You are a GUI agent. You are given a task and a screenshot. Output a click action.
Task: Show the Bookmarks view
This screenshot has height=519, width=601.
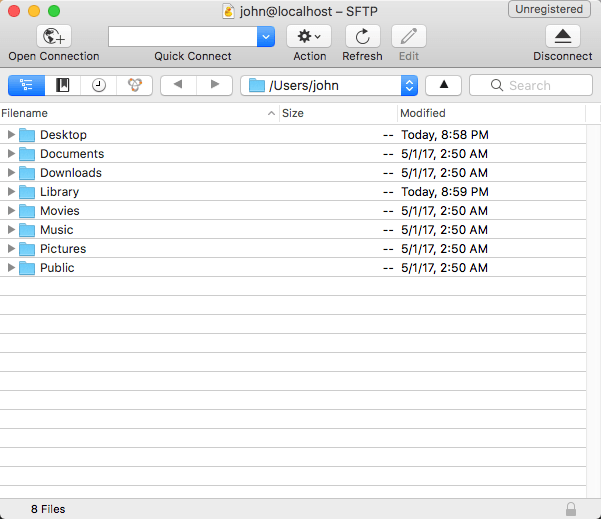point(62,85)
